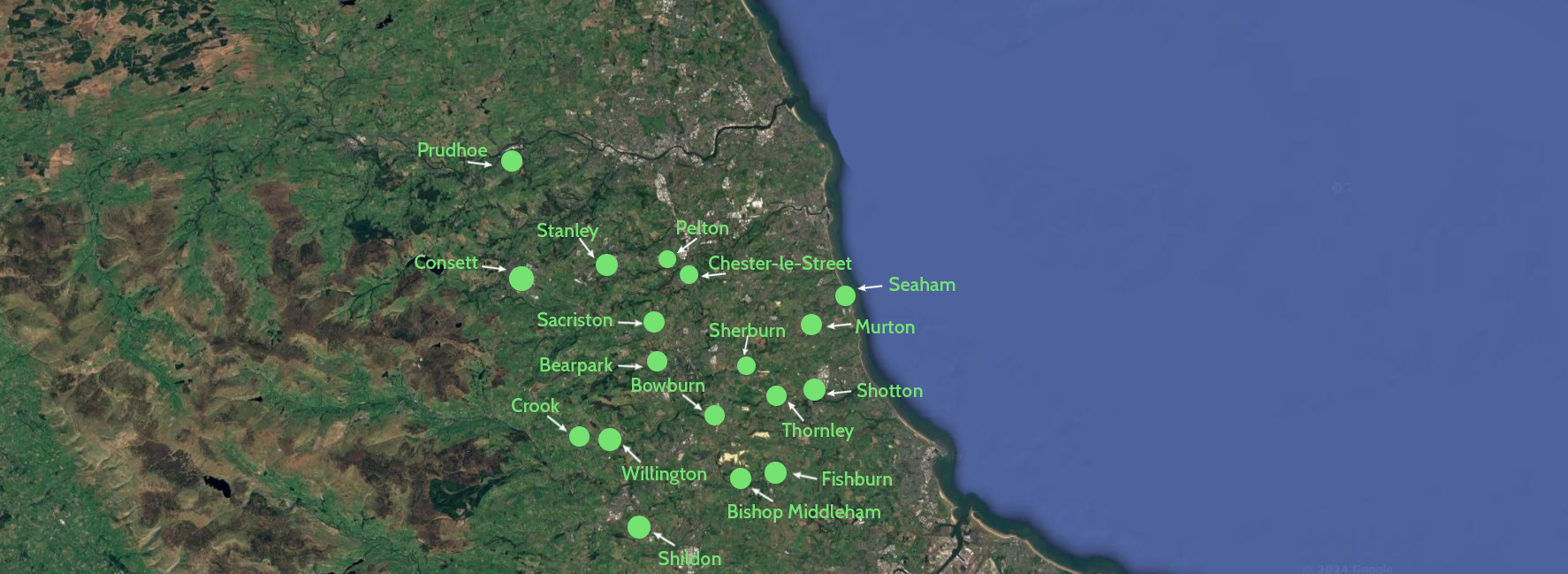Click the Chester-le-Street marker dot

point(689,275)
